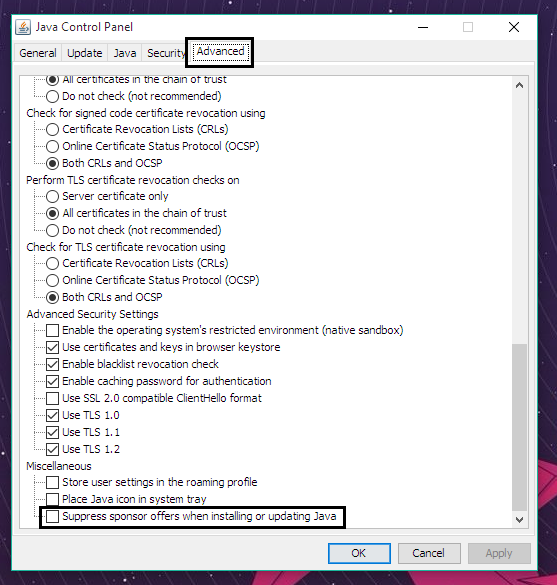Select Server certificate only radio
This screenshot has width=557, height=585.
click(x=52, y=196)
